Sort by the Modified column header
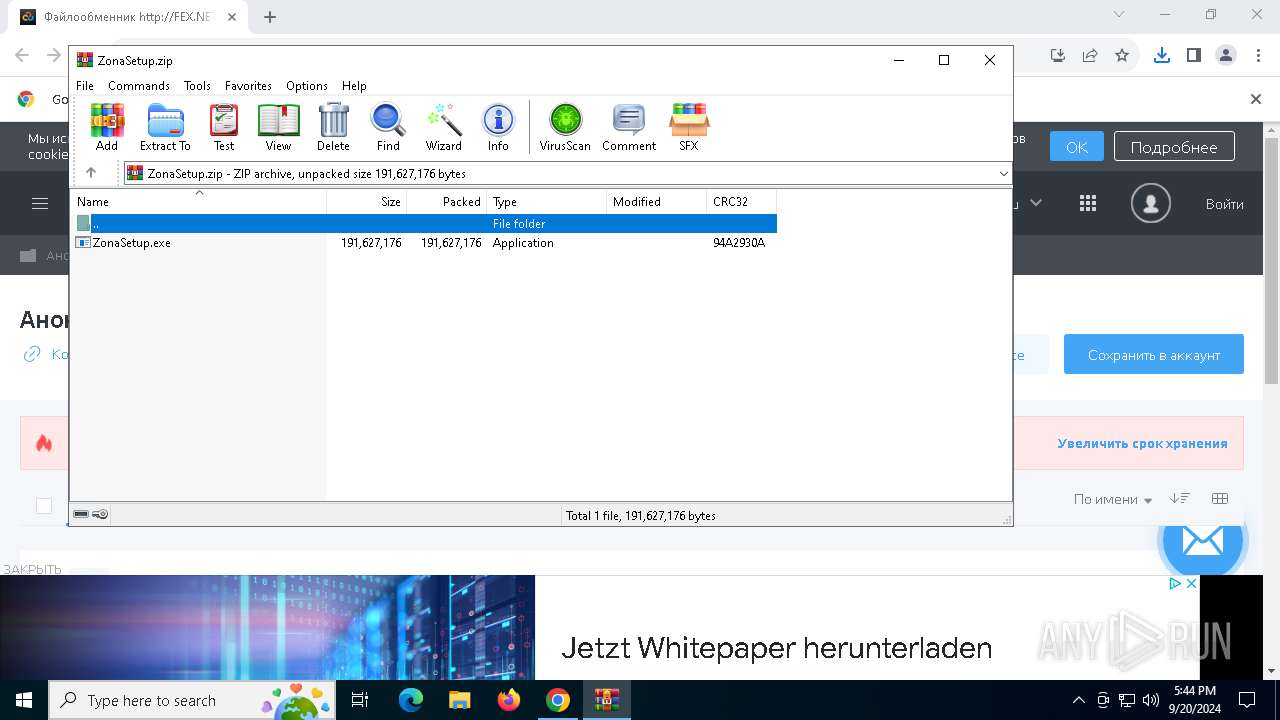The height and width of the screenshot is (720, 1280). tap(657, 202)
